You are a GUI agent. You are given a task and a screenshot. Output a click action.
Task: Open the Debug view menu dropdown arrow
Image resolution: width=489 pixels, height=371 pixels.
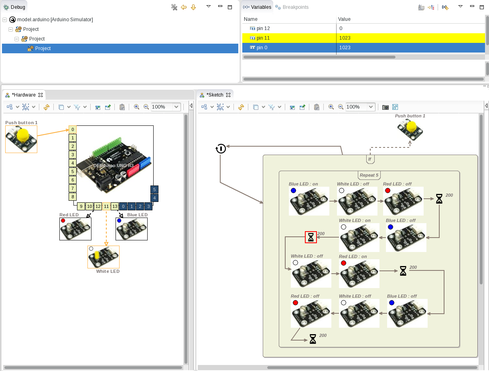(209, 6)
